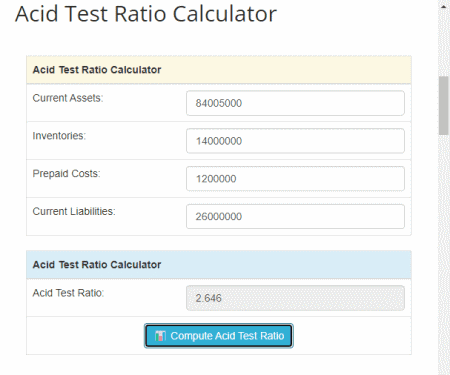Click blank row area beside Compute button
The height and width of the screenshot is (375, 450).
(352, 336)
